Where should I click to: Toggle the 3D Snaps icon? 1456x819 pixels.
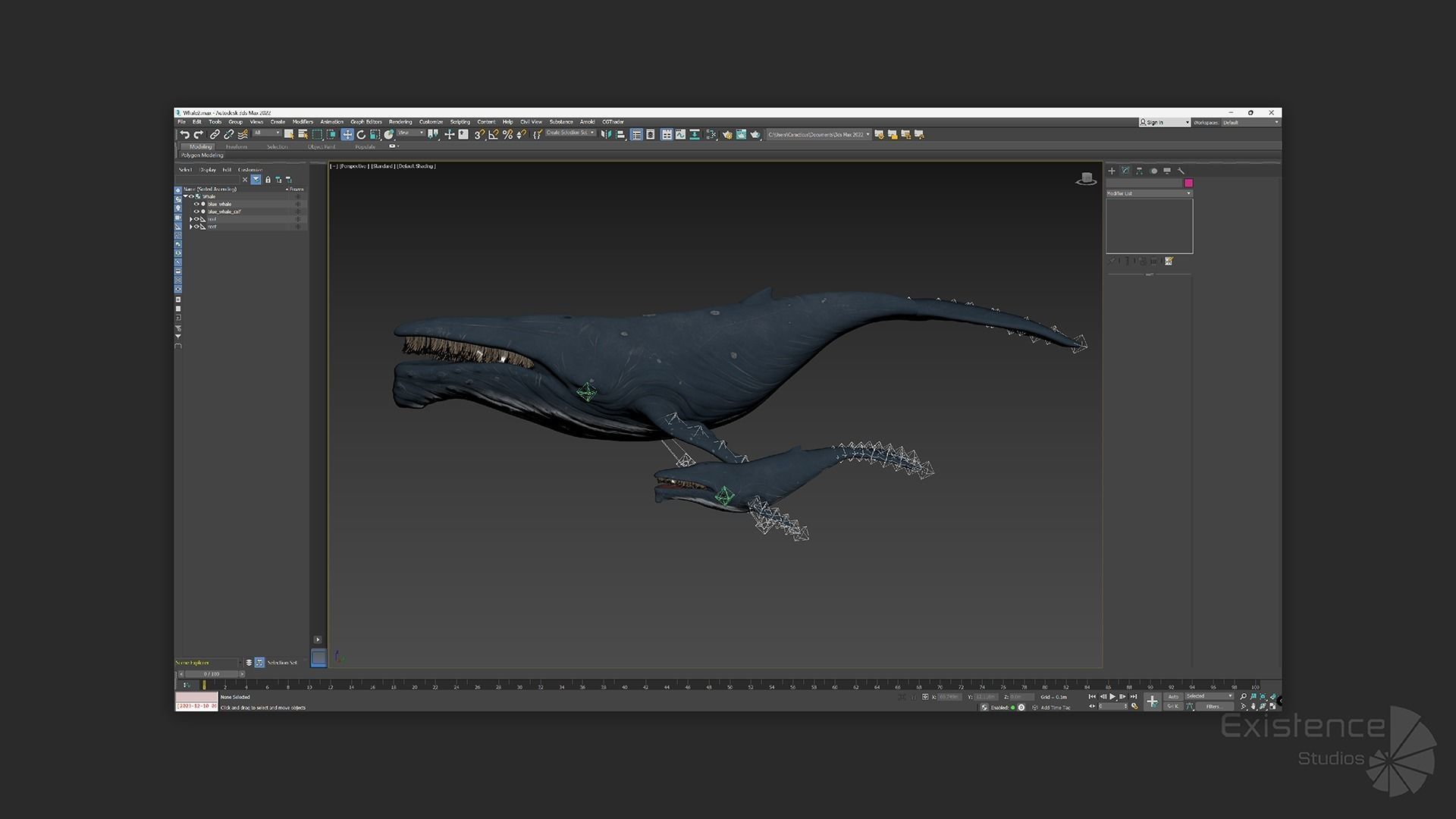coord(479,134)
